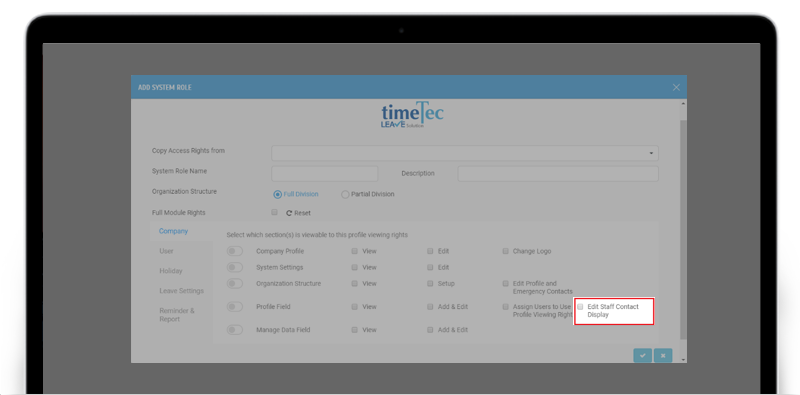Open the Leave Settings tab

point(181,291)
